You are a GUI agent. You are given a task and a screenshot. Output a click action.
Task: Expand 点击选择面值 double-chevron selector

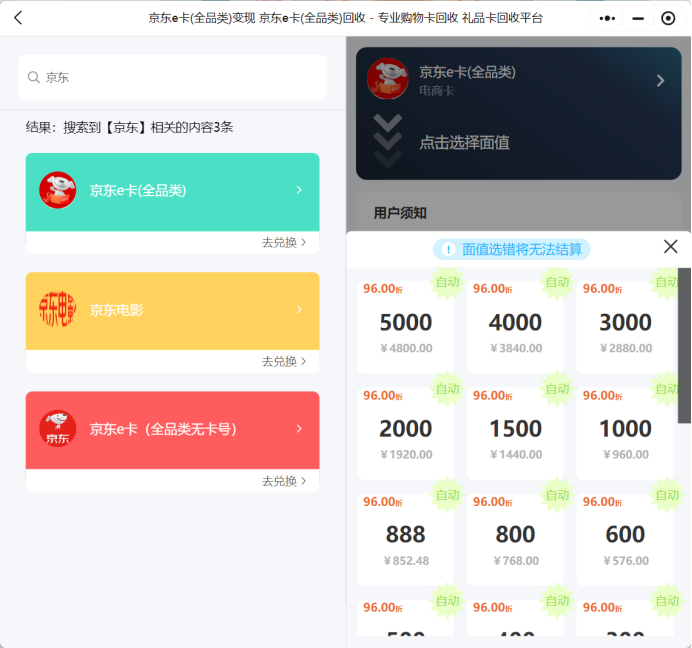[388, 141]
